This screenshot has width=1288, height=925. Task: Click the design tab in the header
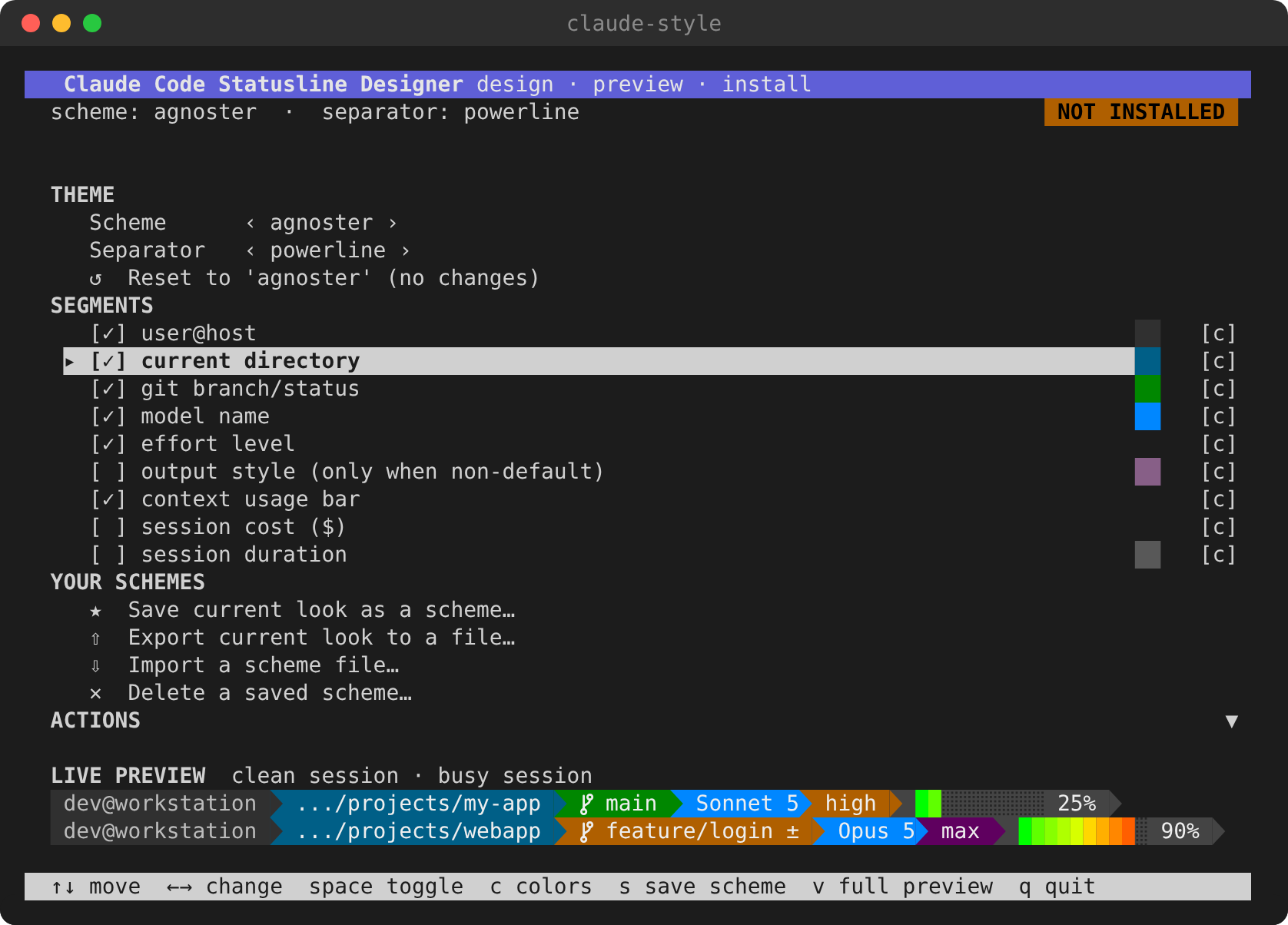pos(515,85)
